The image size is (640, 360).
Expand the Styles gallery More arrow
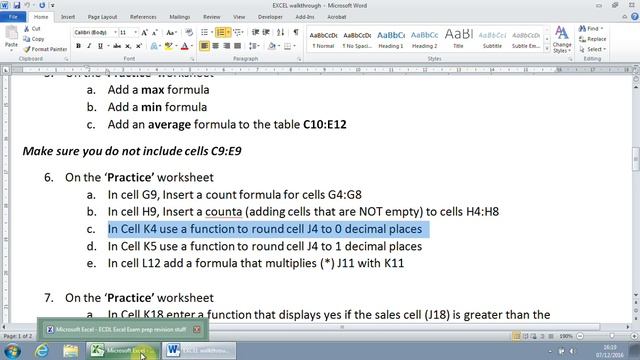pyautogui.click(x=547, y=49)
